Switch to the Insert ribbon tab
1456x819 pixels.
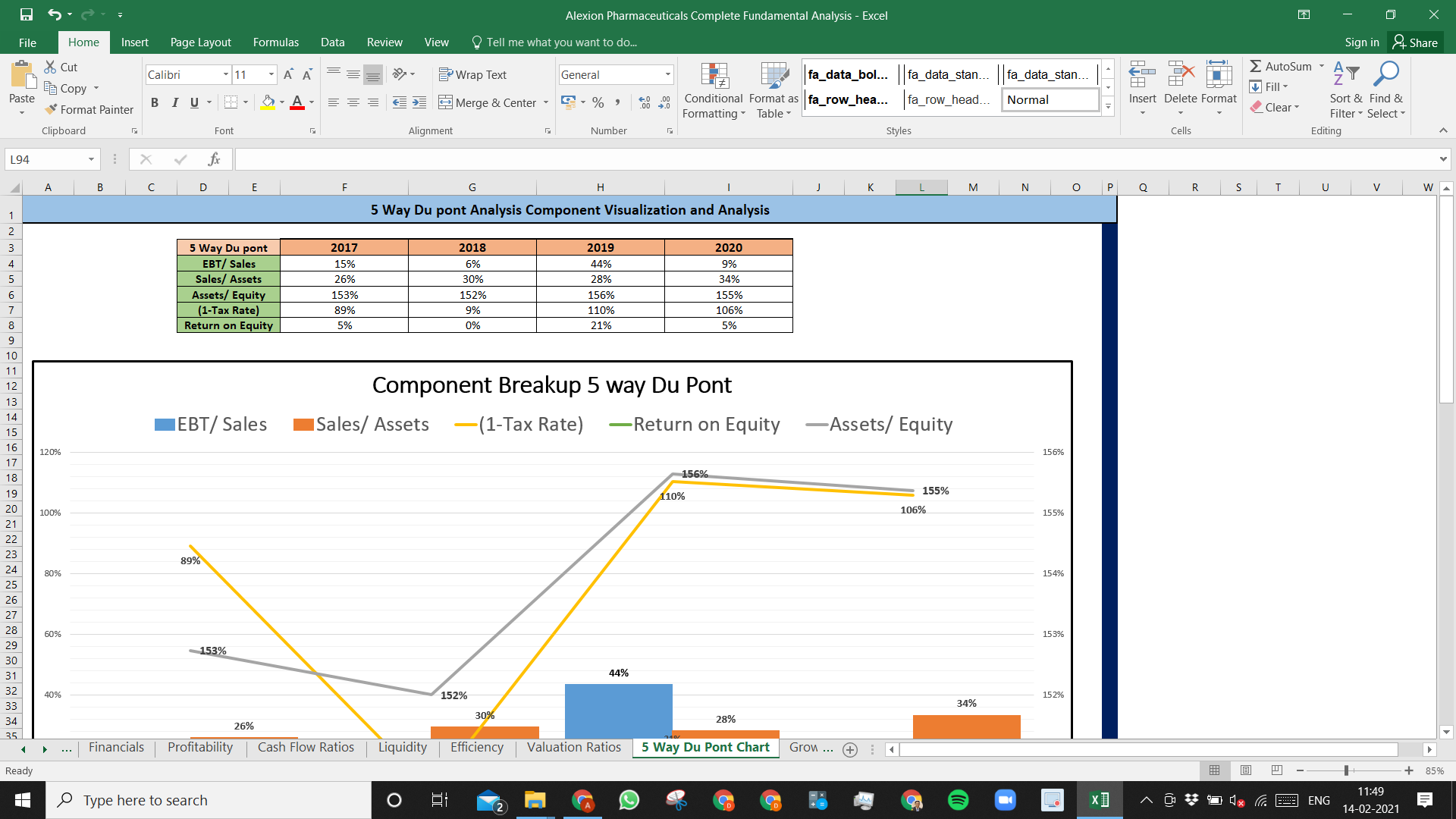(x=135, y=42)
